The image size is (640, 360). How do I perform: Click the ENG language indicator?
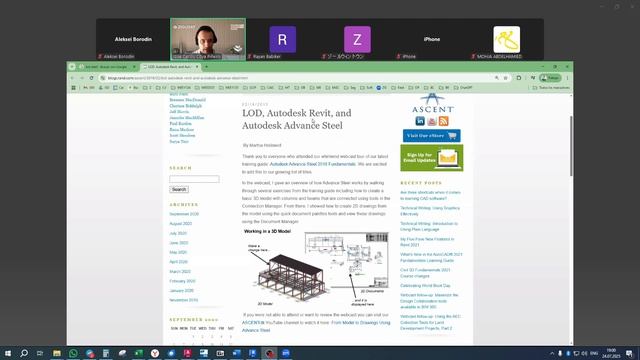tap(594, 353)
